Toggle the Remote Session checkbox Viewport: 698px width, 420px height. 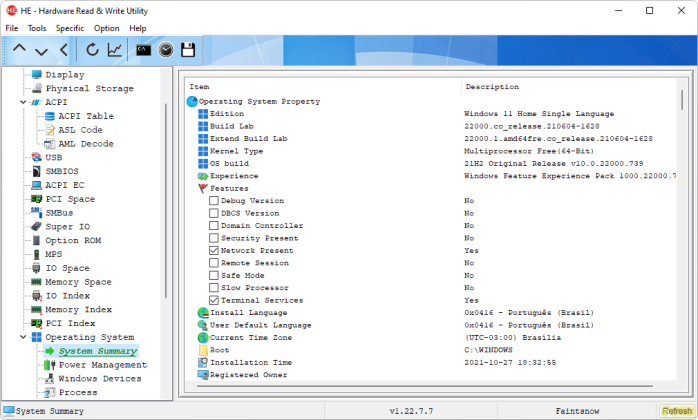tap(214, 263)
